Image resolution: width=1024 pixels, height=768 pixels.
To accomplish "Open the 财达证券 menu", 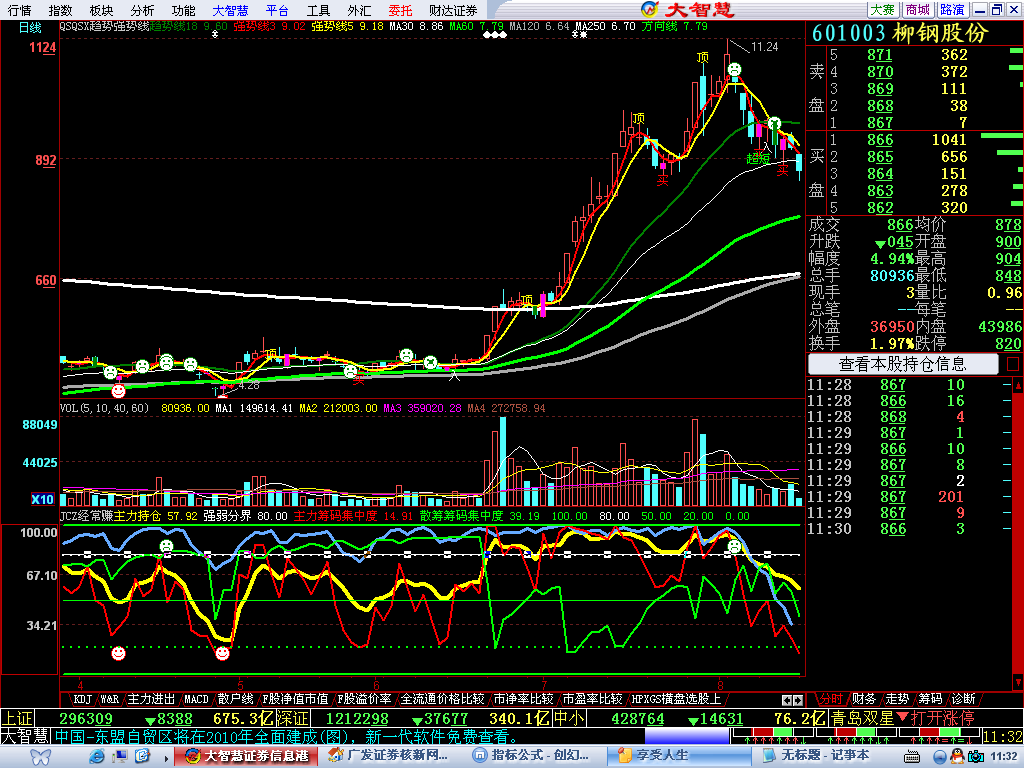I will (x=453, y=10).
